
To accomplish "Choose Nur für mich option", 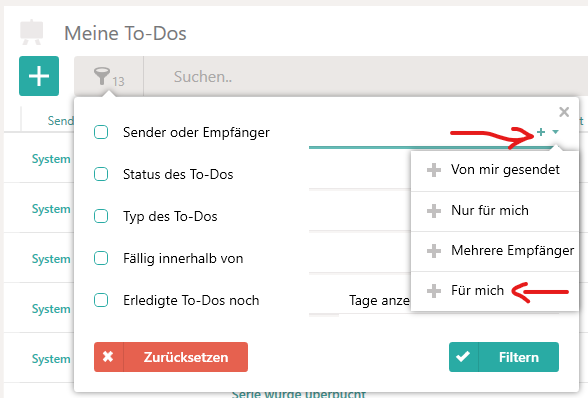I will [495, 211].
